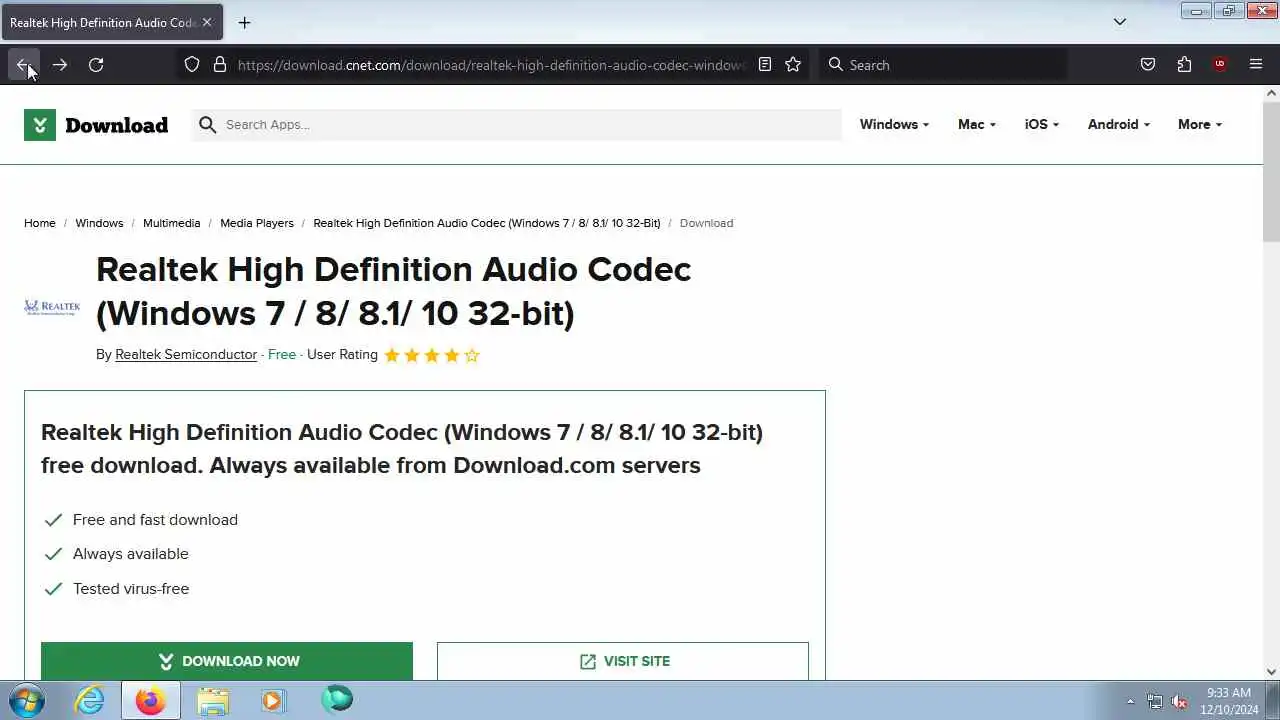The image size is (1280, 720).
Task: Open the Pocket save icon
Action: pos(1148,65)
